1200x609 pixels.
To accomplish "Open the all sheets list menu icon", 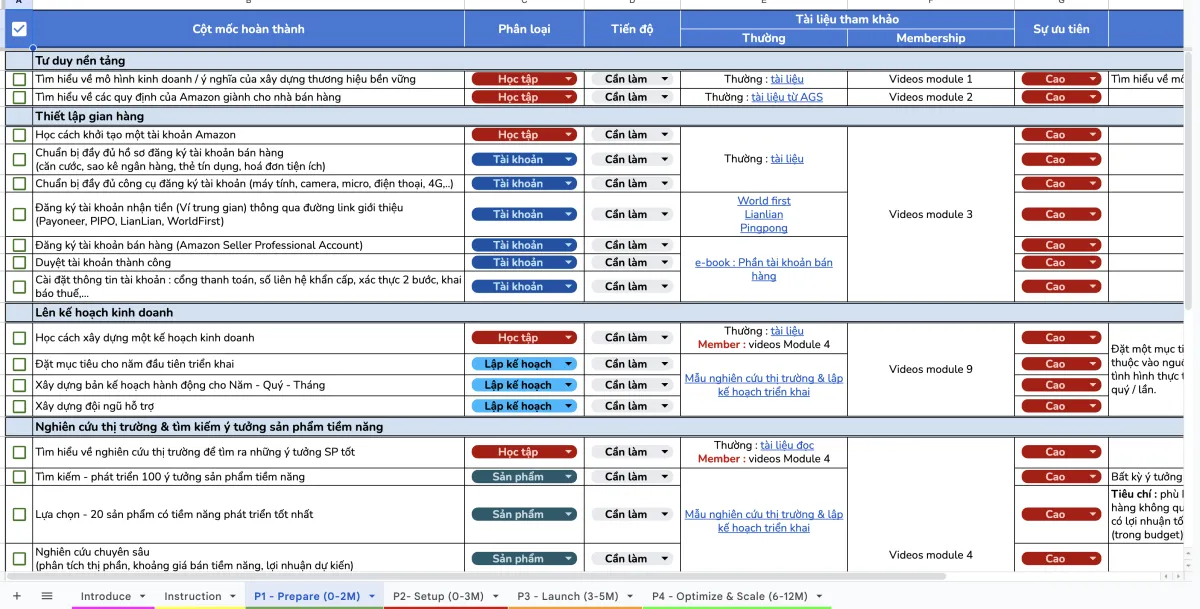I will click(47, 596).
